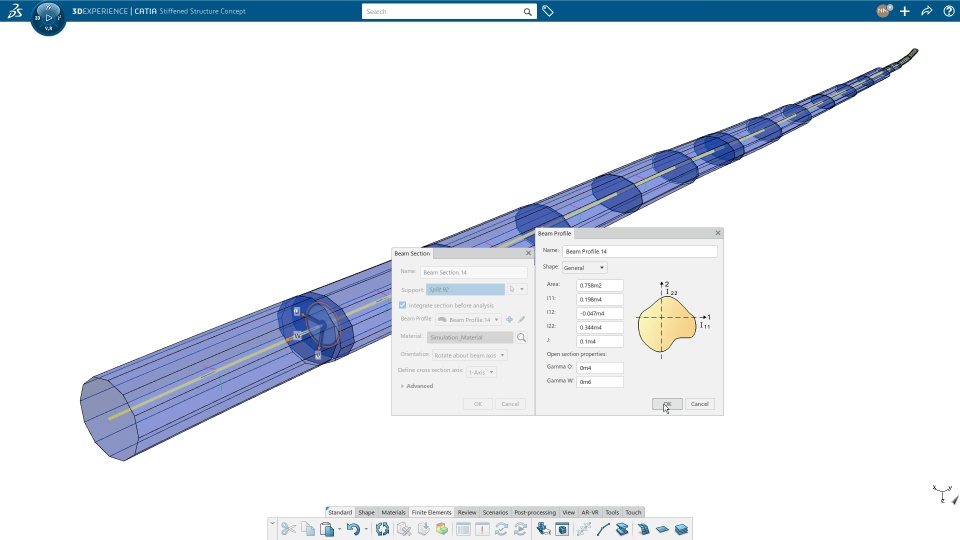Switch to the Review tab
The image size is (960, 540).
point(467,512)
